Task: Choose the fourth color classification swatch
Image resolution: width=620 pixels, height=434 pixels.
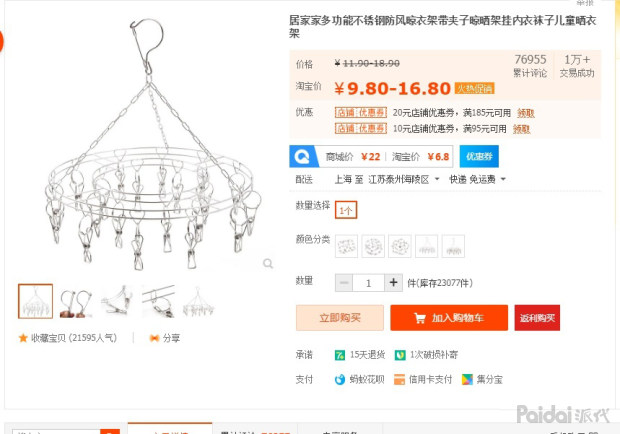Action: 427,246
